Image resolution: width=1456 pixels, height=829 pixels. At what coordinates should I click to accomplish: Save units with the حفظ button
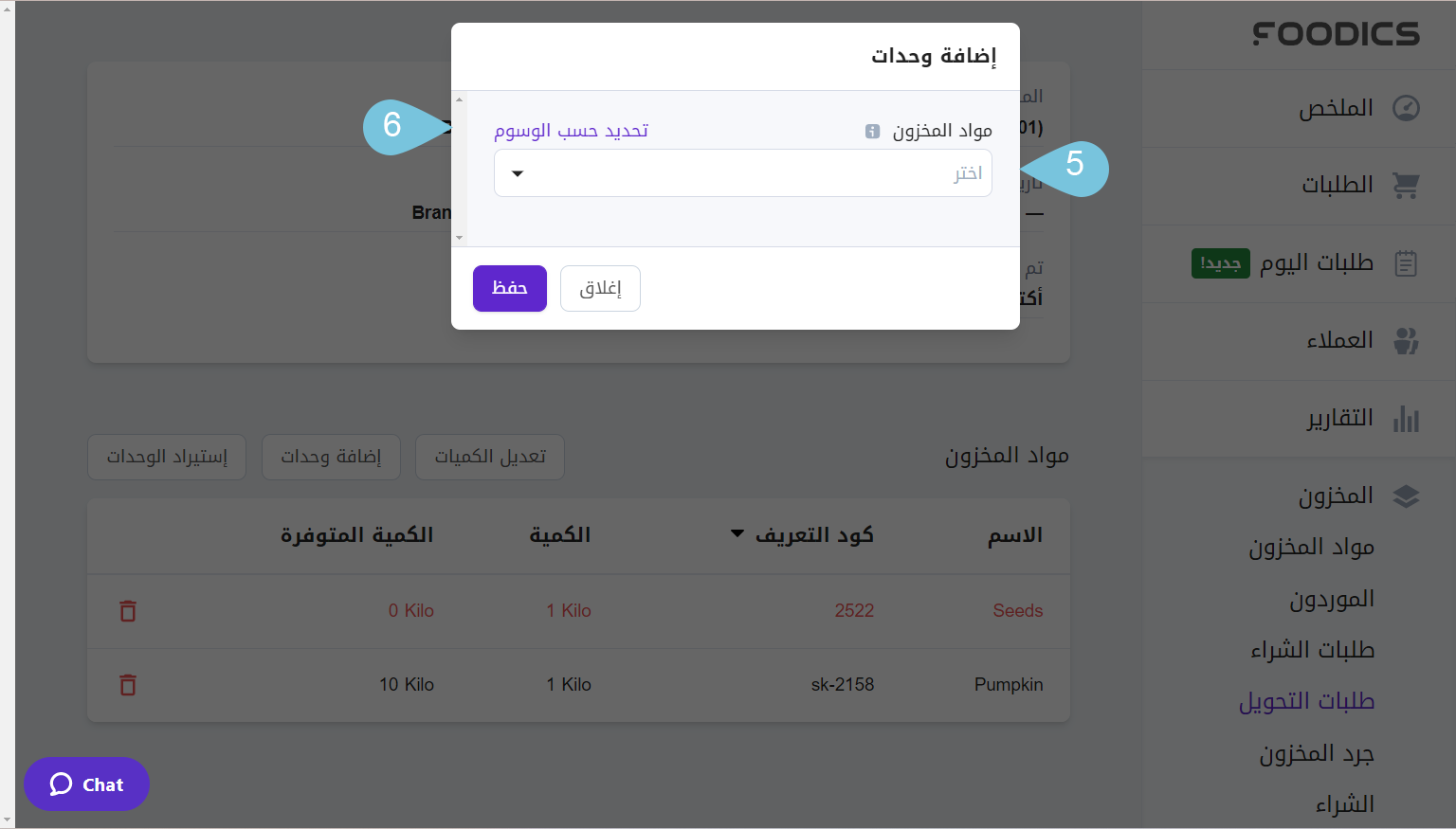pos(509,288)
